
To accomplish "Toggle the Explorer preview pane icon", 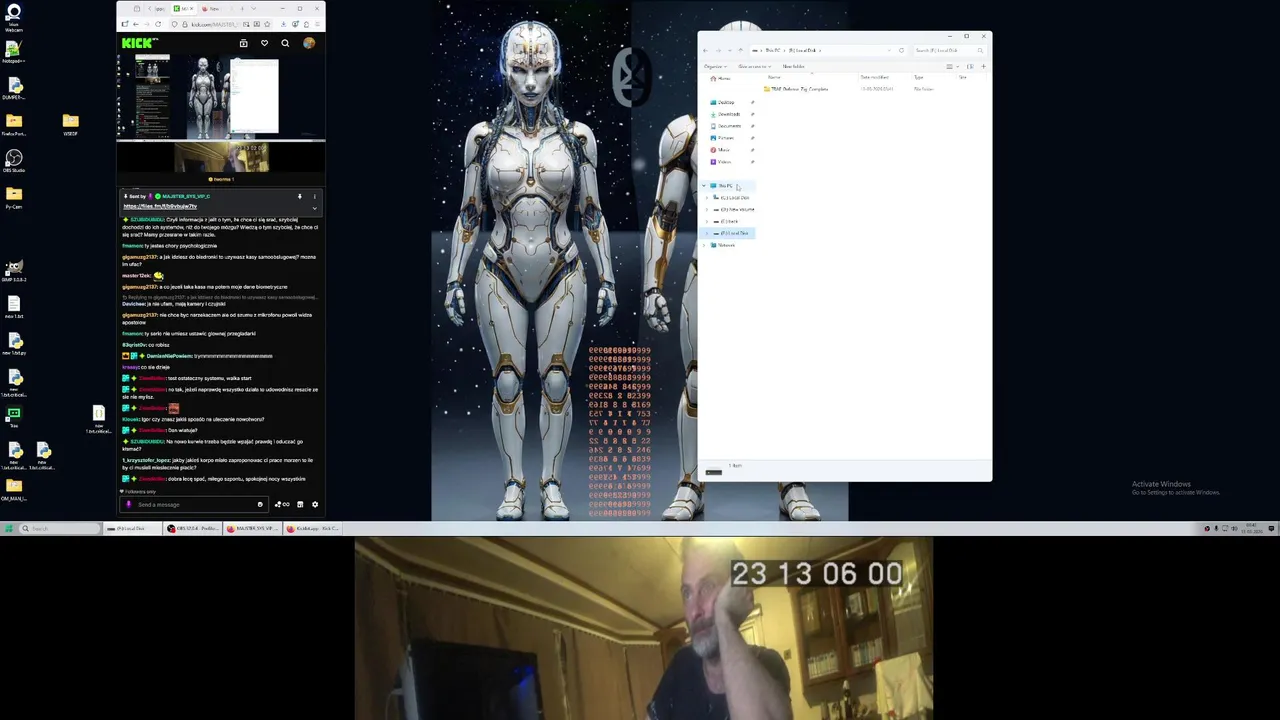I will coord(970,66).
